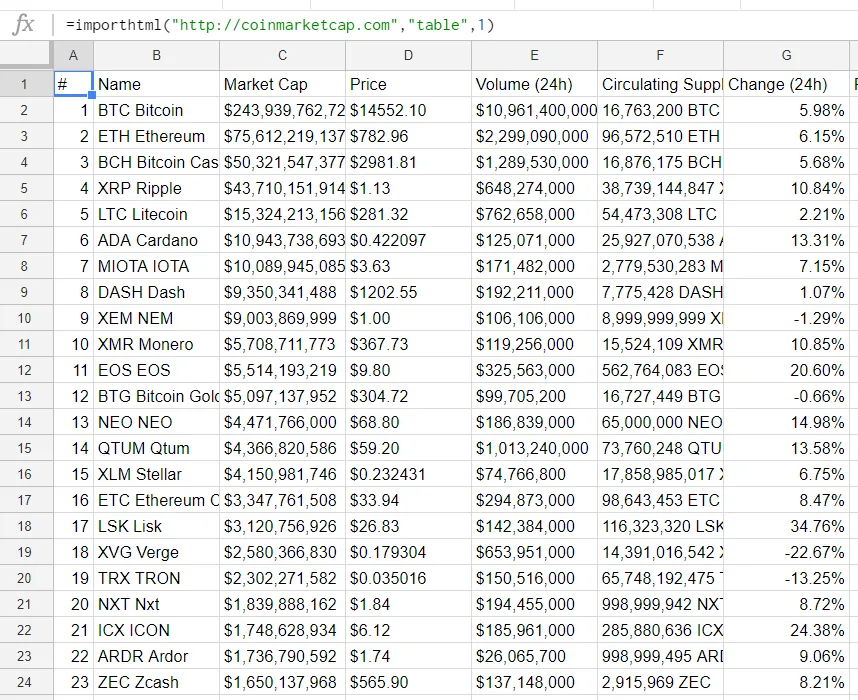Select row 12 header number
The height and width of the screenshot is (700, 858).
click(x=26, y=371)
